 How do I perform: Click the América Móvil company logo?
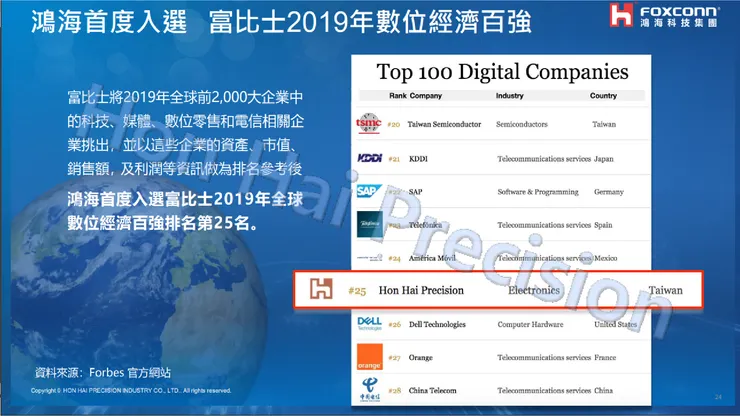[370, 258]
